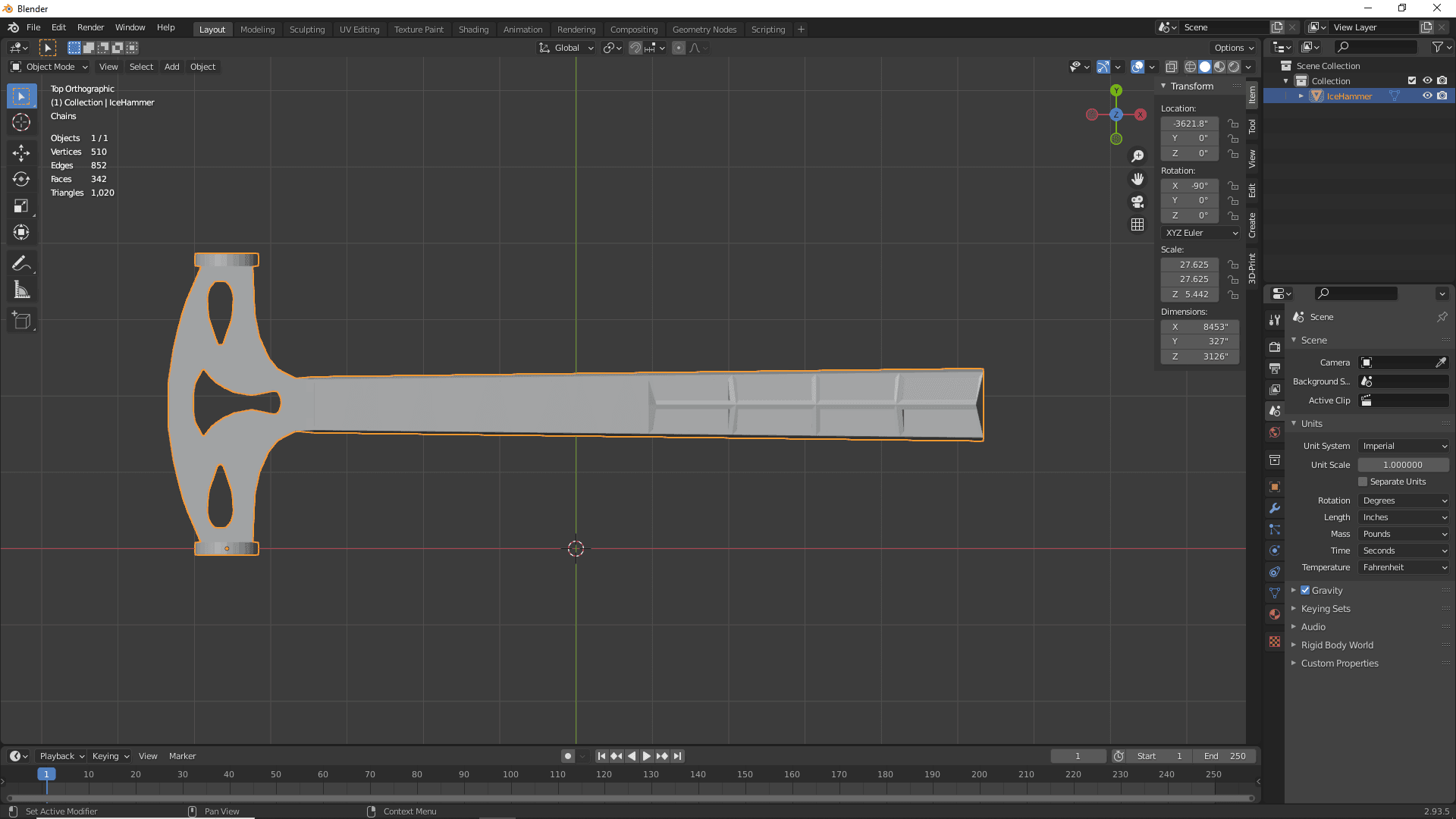This screenshot has height=819, width=1456.
Task: Lock the X location value
Action: pos(1233,124)
